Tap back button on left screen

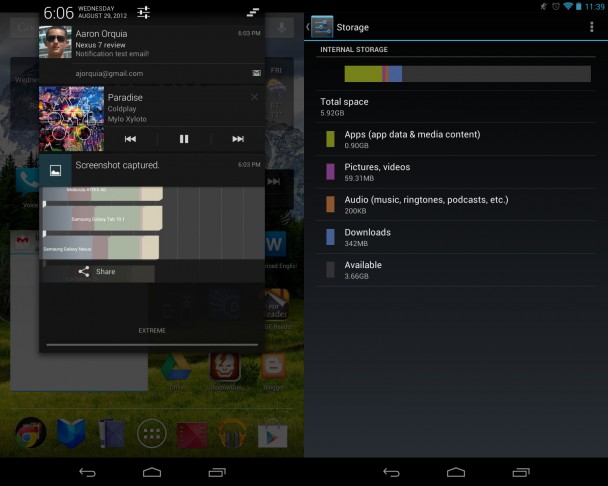pos(88,472)
